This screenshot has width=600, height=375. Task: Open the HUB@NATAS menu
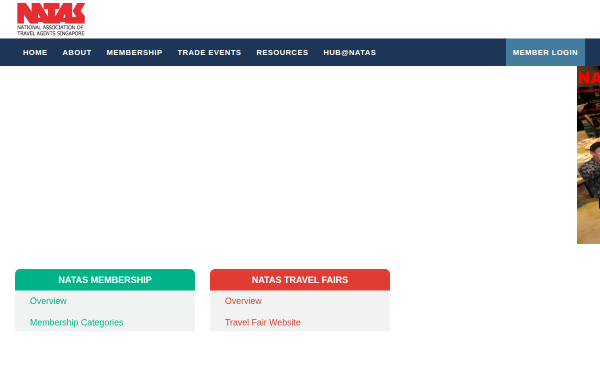[350, 52]
